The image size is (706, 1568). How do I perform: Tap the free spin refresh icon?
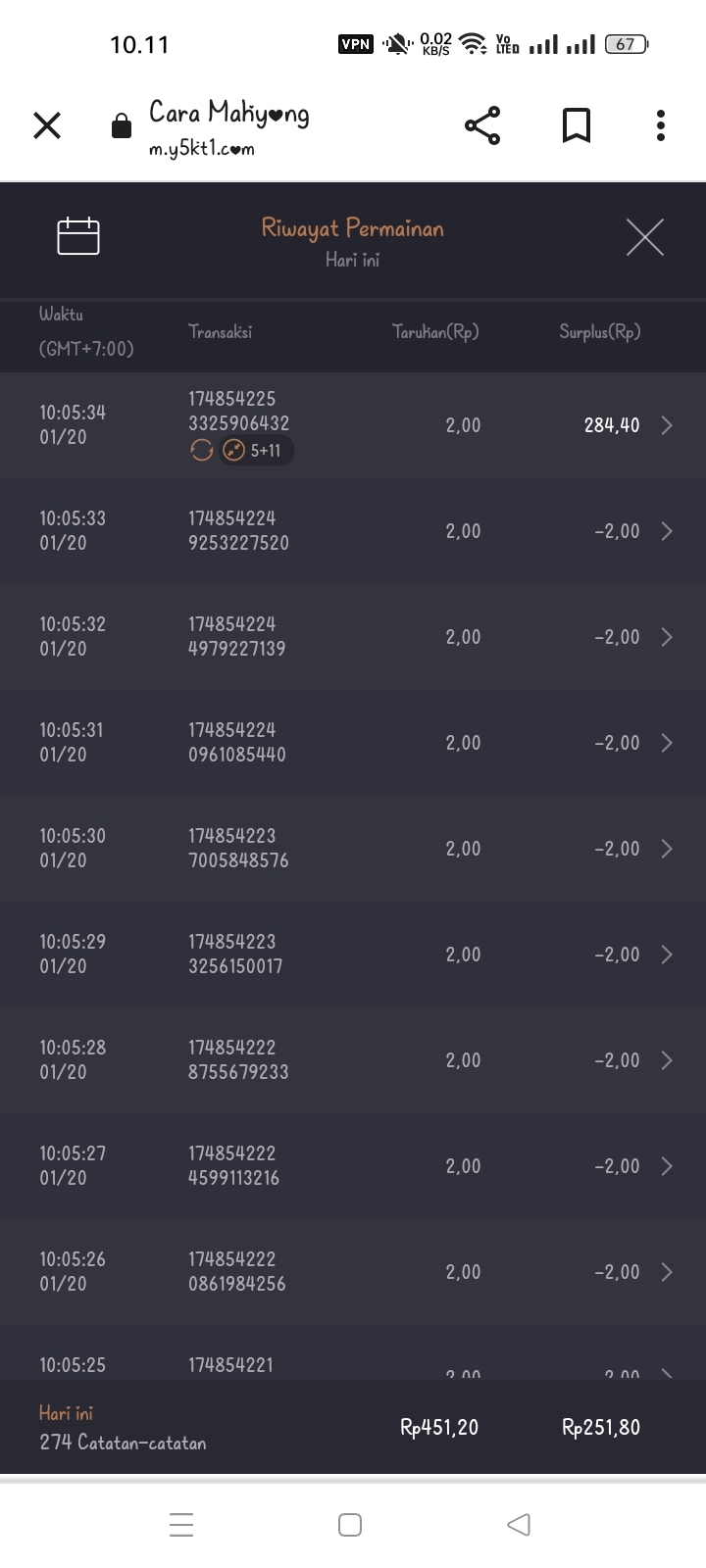click(x=201, y=450)
